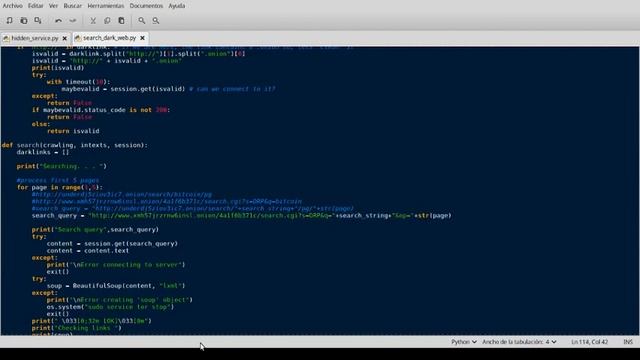Click the print("Searching. . . ") line

click(x=62, y=167)
